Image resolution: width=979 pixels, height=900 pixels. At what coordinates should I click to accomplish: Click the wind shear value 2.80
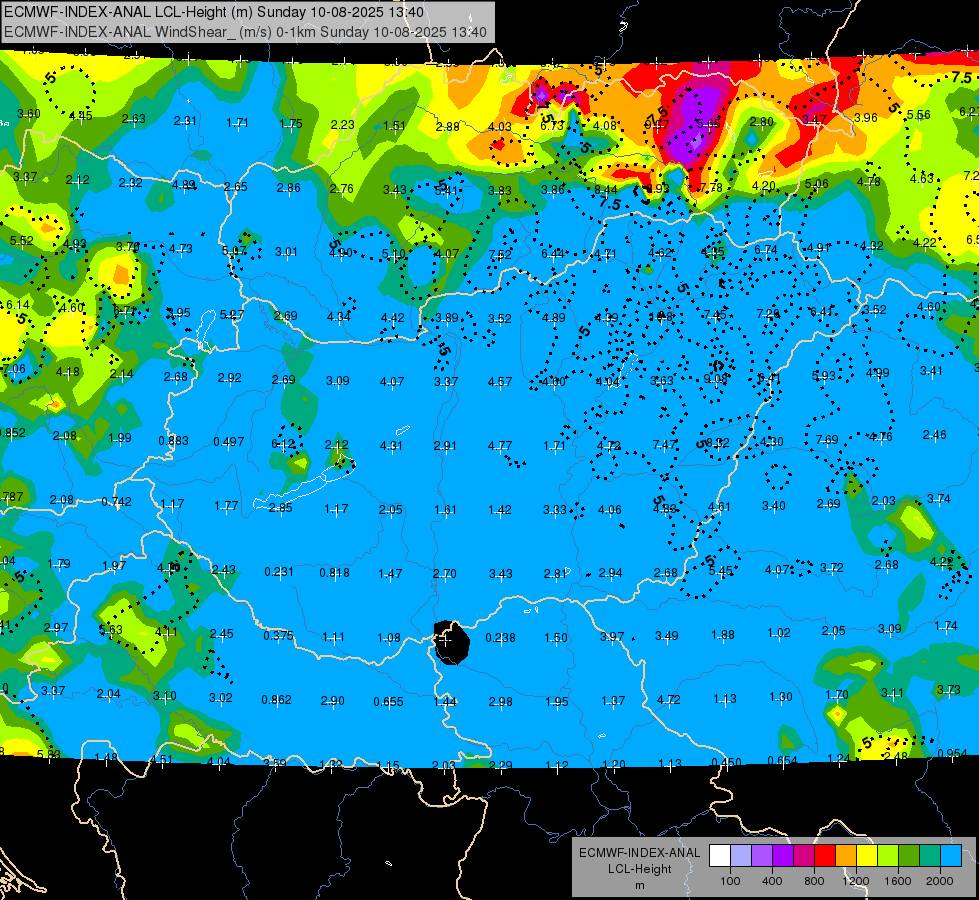(x=762, y=122)
